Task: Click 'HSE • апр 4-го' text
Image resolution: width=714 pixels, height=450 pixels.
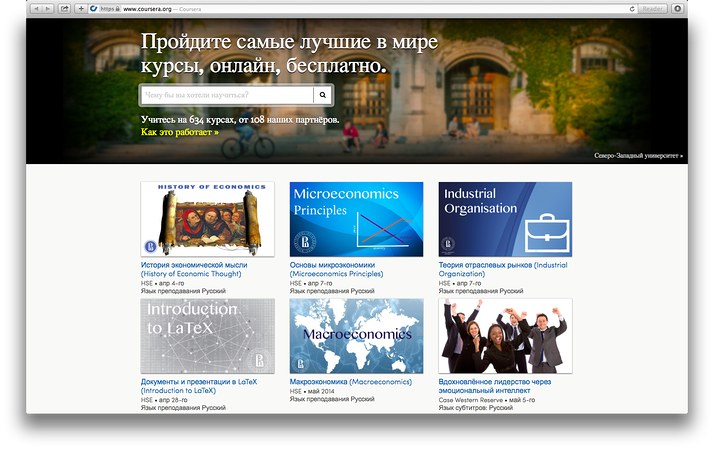Action: tap(163, 283)
